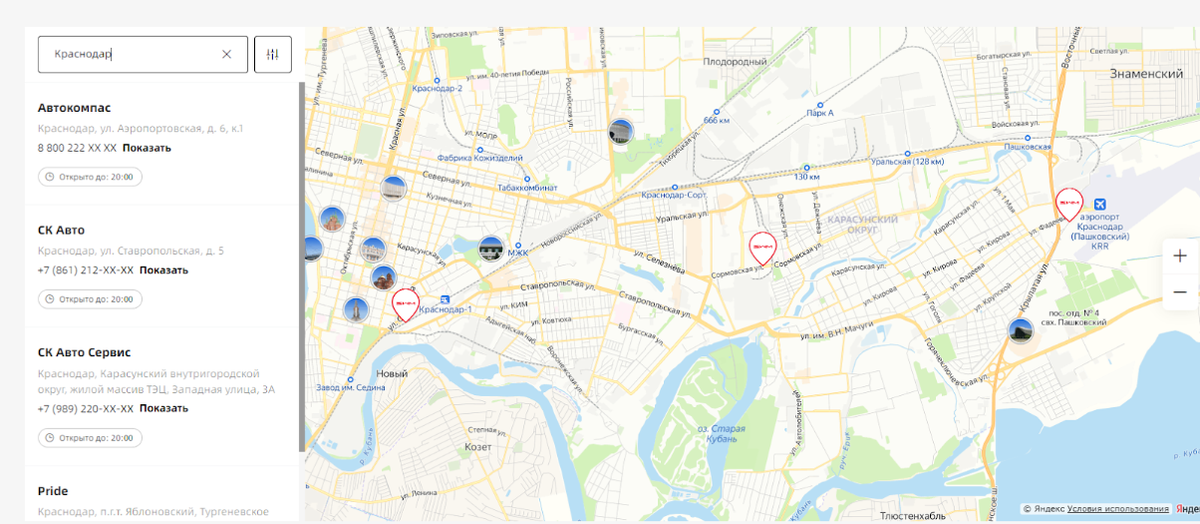The image size is (1200, 524).
Task: Select the red dealer pin on Сормовская street
Action: click(x=762, y=247)
